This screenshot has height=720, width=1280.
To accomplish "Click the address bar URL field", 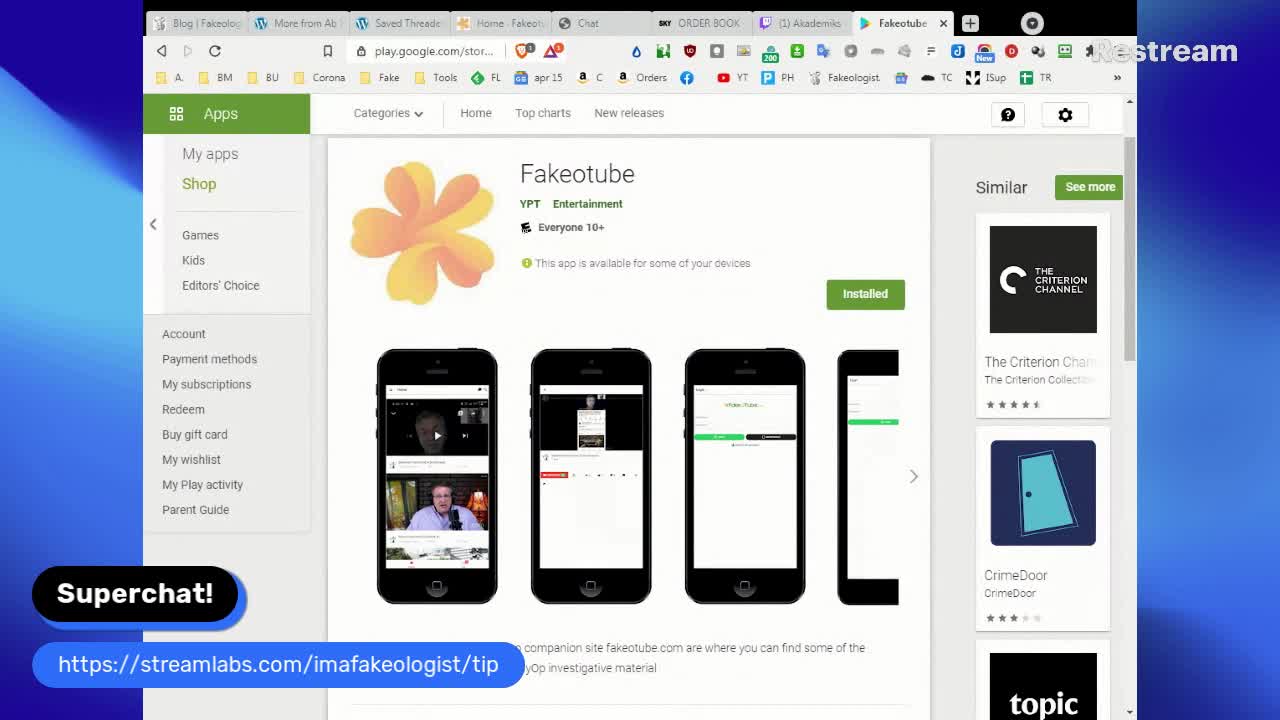I will (x=434, y=51).
